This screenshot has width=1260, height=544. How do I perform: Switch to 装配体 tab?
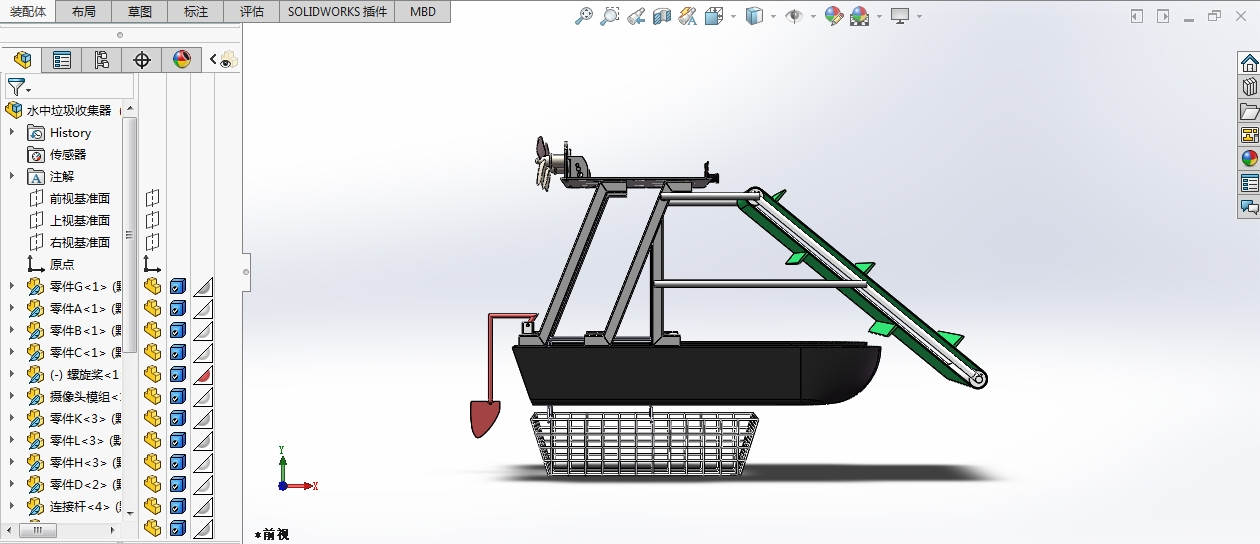[x=28, y=12]
